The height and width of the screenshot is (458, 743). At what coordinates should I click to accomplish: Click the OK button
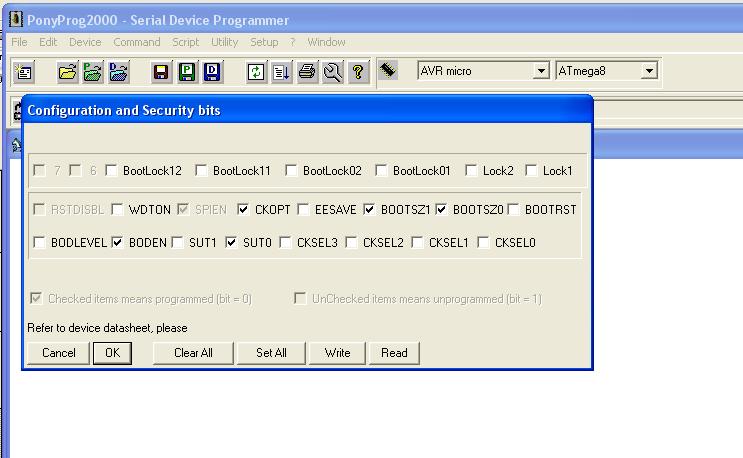[x=112, y=353]
